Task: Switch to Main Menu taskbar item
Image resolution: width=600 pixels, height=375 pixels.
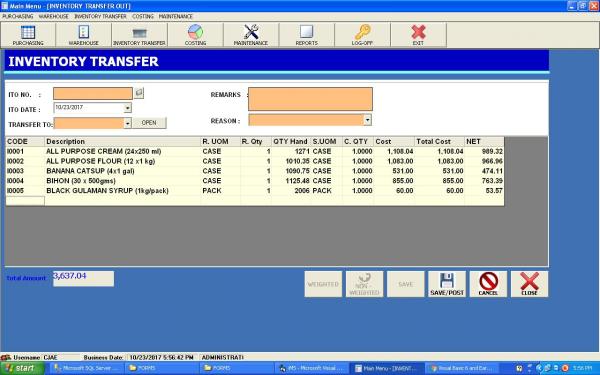Action: click(387, 368)
